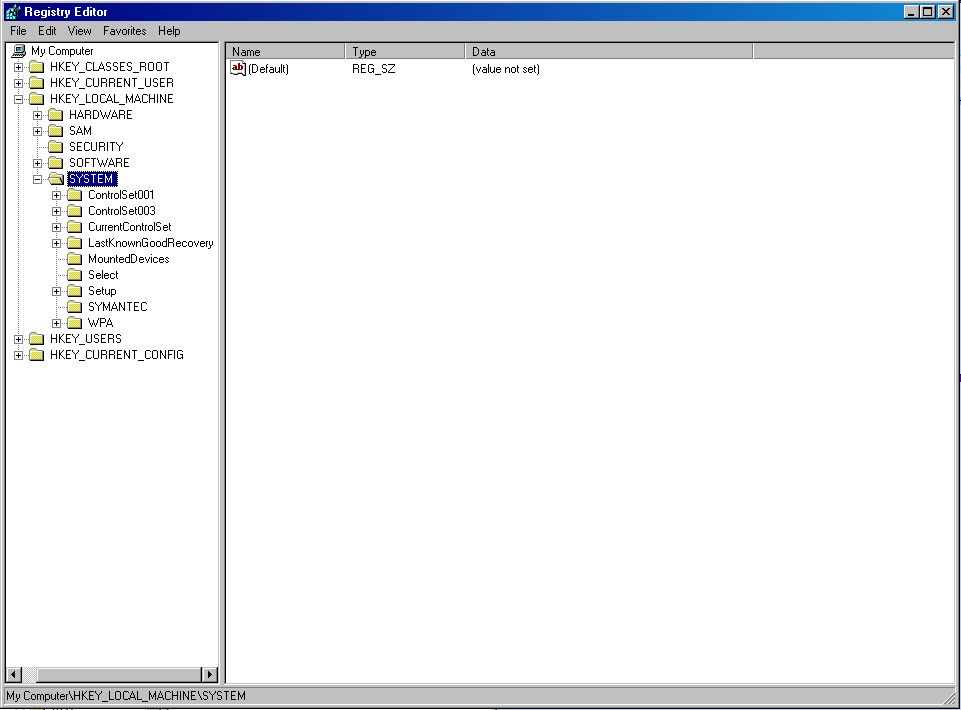Click the LastKnownGoodRecovery folder icon
This screenshot has height=710, width=961.
(x=75, y=243)
